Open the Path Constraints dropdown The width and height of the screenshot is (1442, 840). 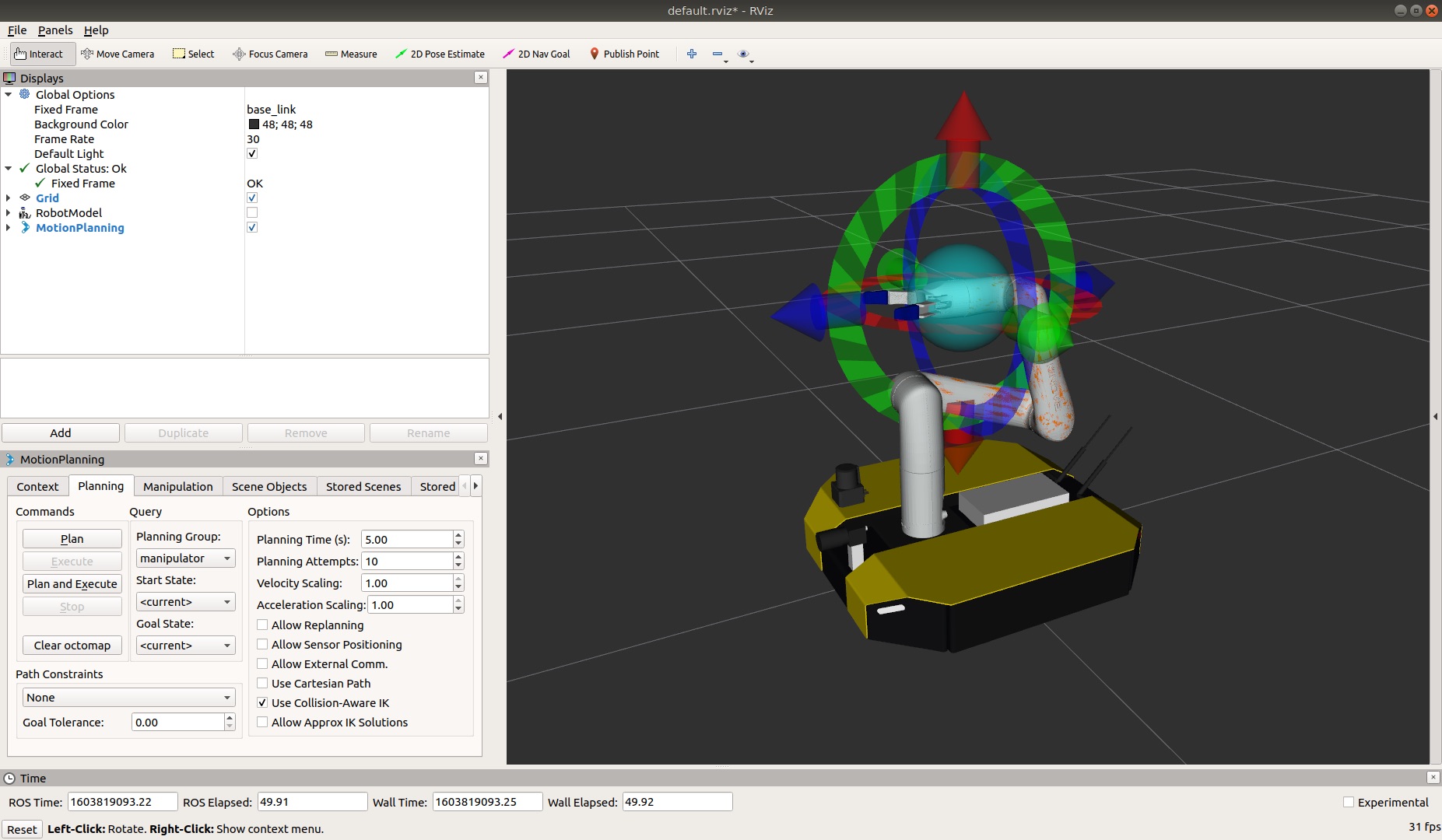pyautogui.click(x=128, y=698)
